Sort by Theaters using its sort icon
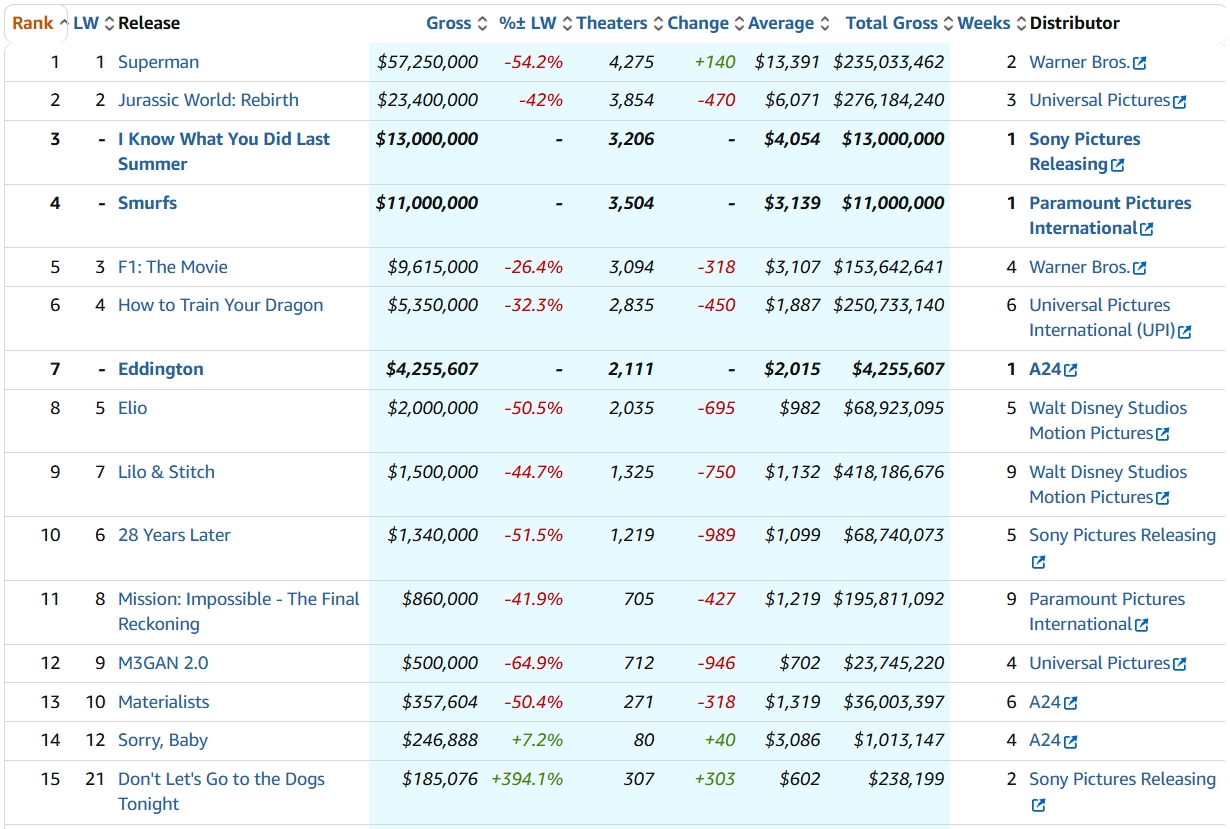The width and height of the screenshot is (1230, 829). tap(658, 23)
